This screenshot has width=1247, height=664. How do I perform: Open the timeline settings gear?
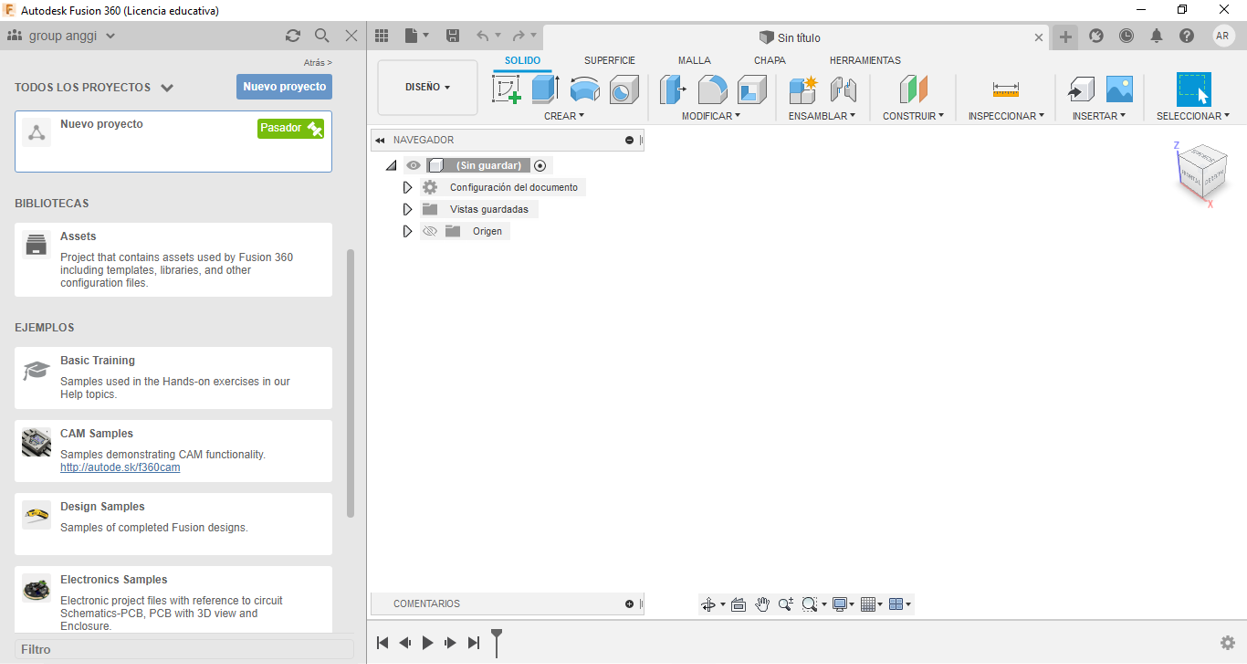point(1228,643)
